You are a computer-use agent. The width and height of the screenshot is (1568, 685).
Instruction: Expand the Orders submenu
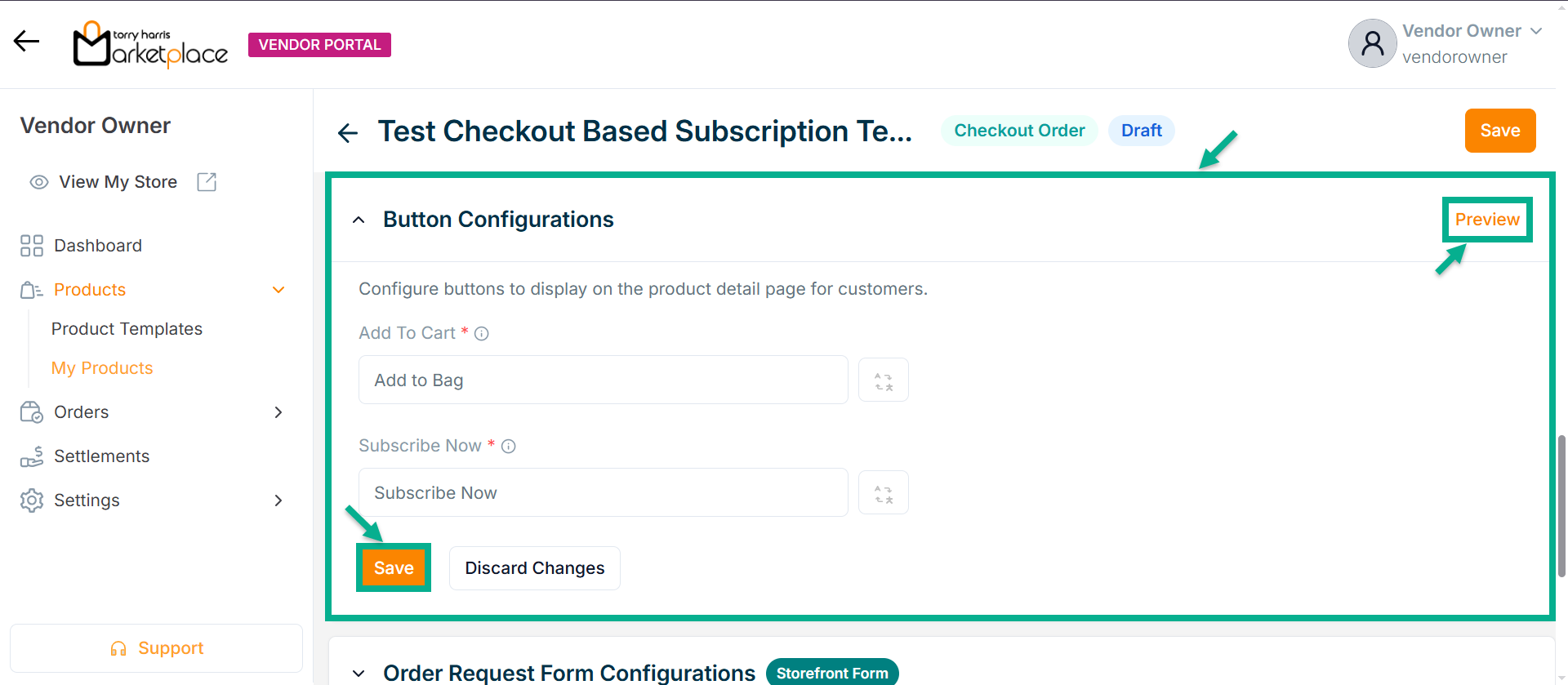click(278, 412)
